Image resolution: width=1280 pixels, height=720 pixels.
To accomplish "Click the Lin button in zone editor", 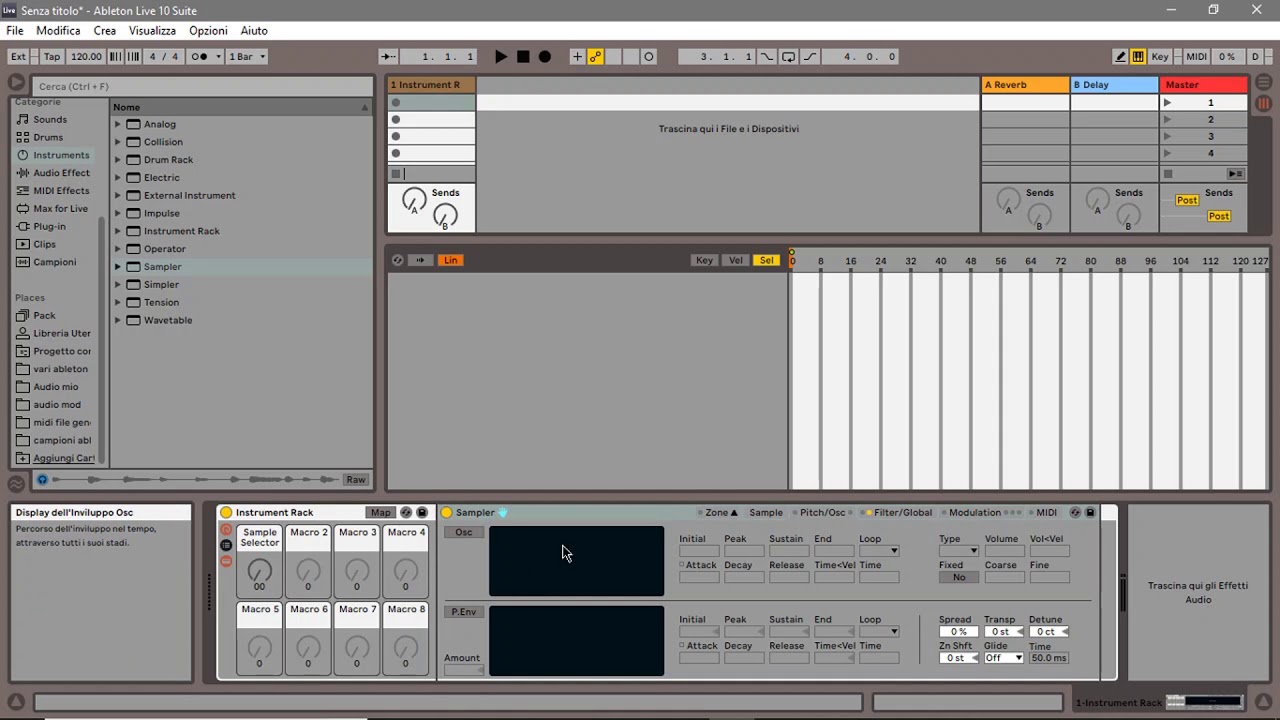I will (451, 260).
